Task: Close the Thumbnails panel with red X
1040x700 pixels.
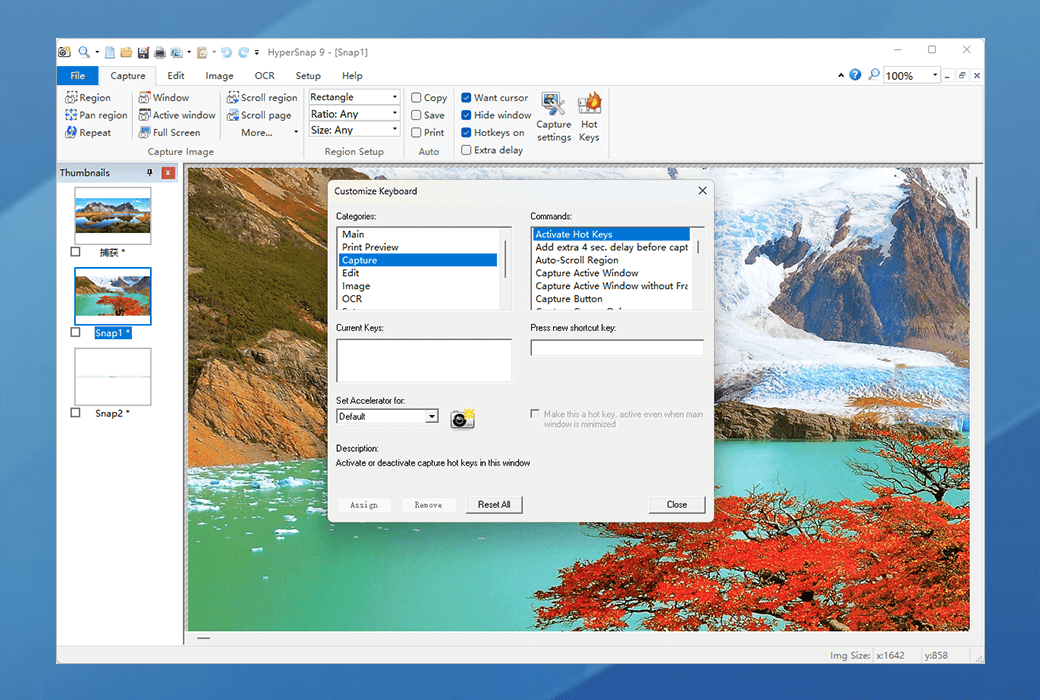Action: 168,173
